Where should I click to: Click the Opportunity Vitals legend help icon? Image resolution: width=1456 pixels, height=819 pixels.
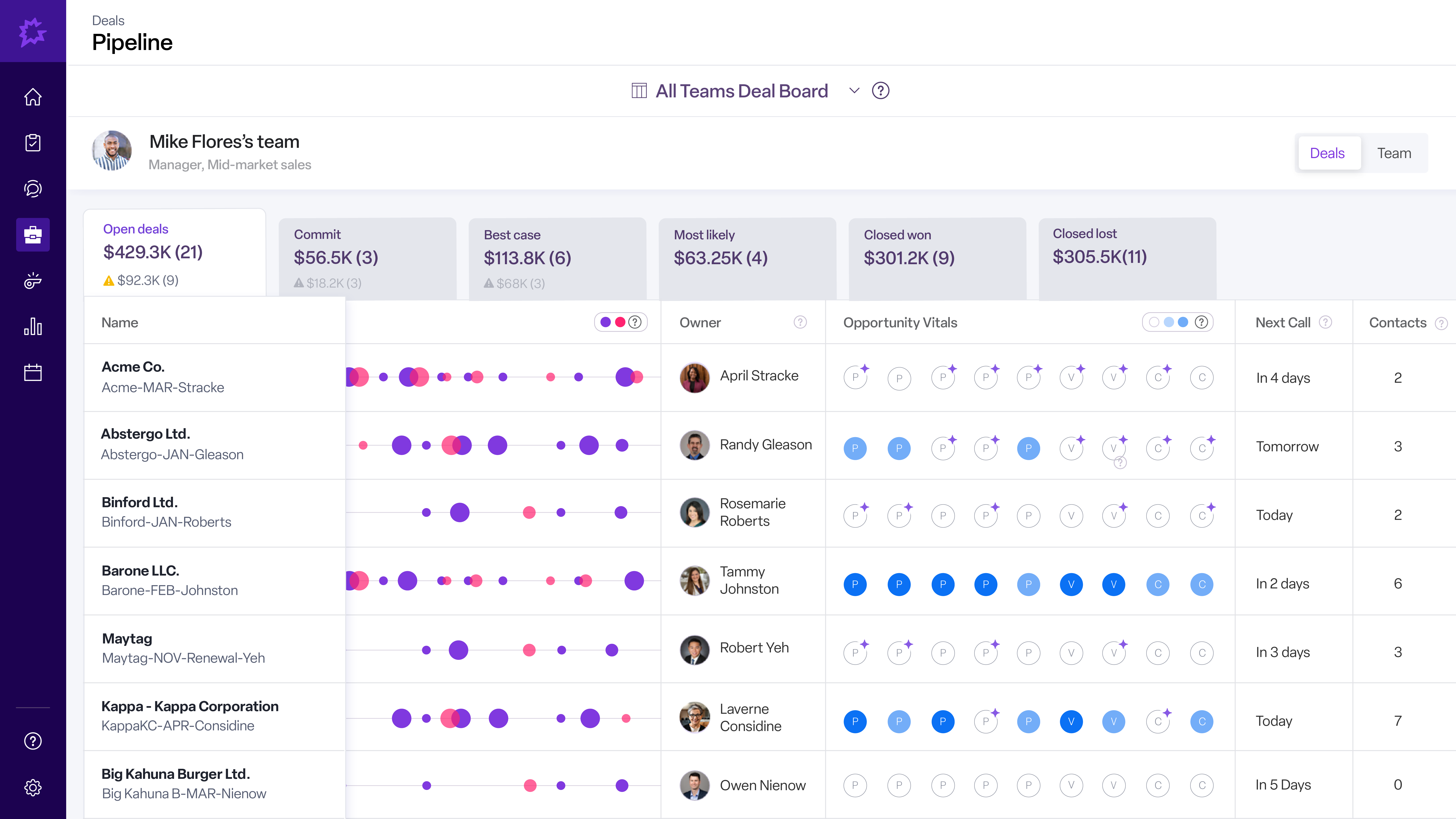[x=1202, y=322]
